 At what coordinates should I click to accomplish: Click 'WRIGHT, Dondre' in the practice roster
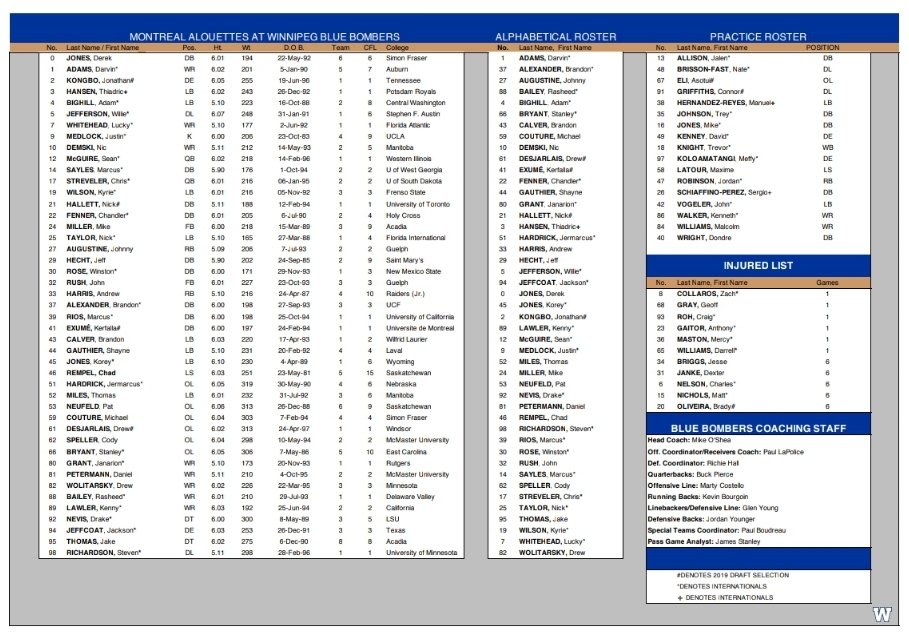point(704,238)
